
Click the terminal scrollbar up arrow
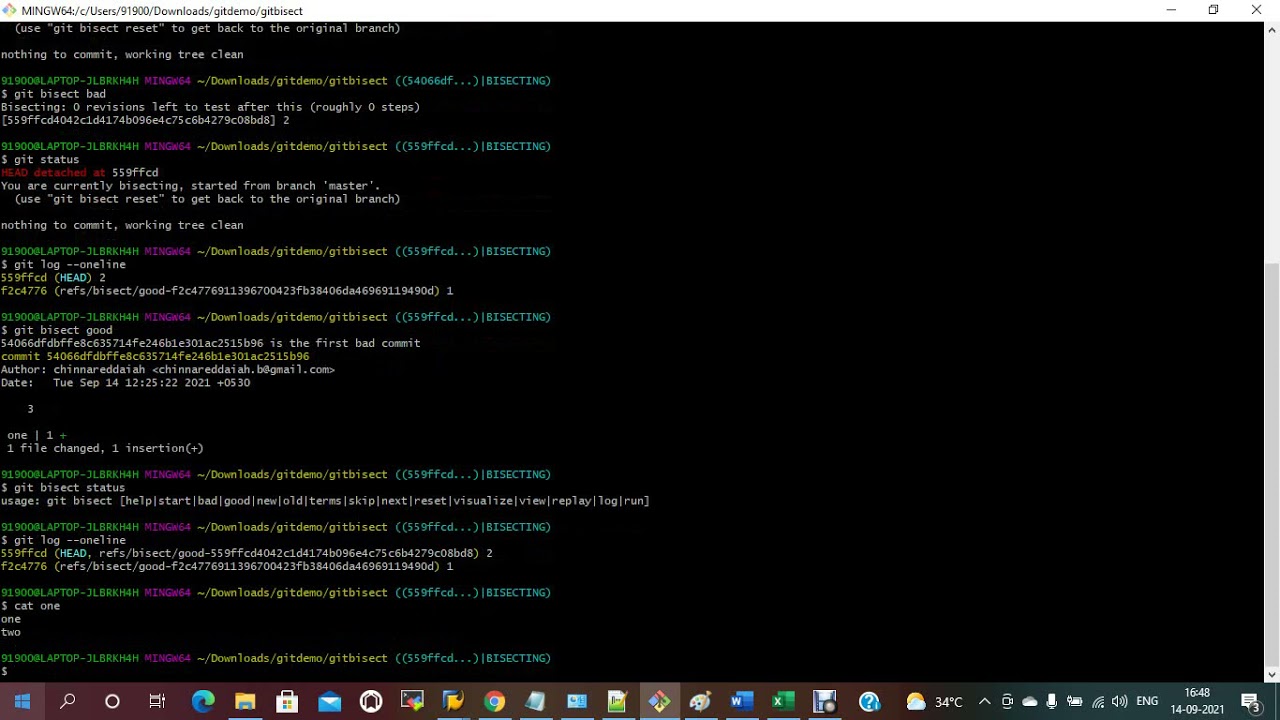click(1272, 30)
